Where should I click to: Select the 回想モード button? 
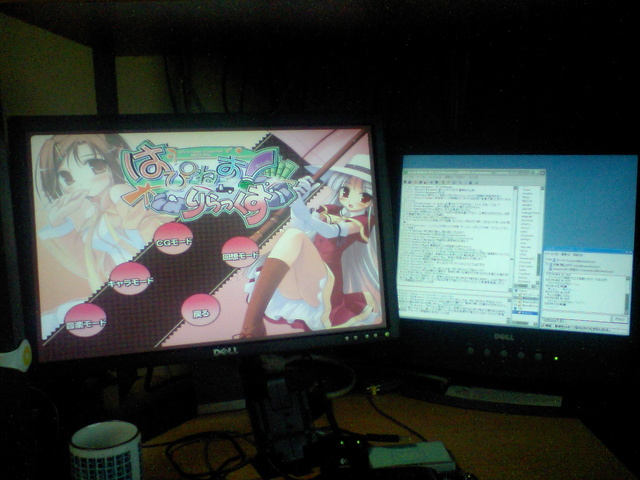(240, 253)
